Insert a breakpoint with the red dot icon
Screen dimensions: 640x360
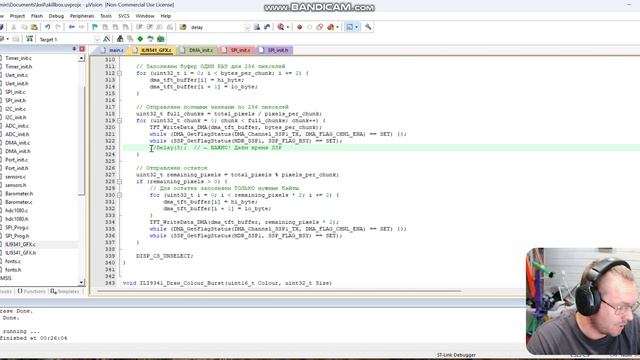tap(299, 27)
